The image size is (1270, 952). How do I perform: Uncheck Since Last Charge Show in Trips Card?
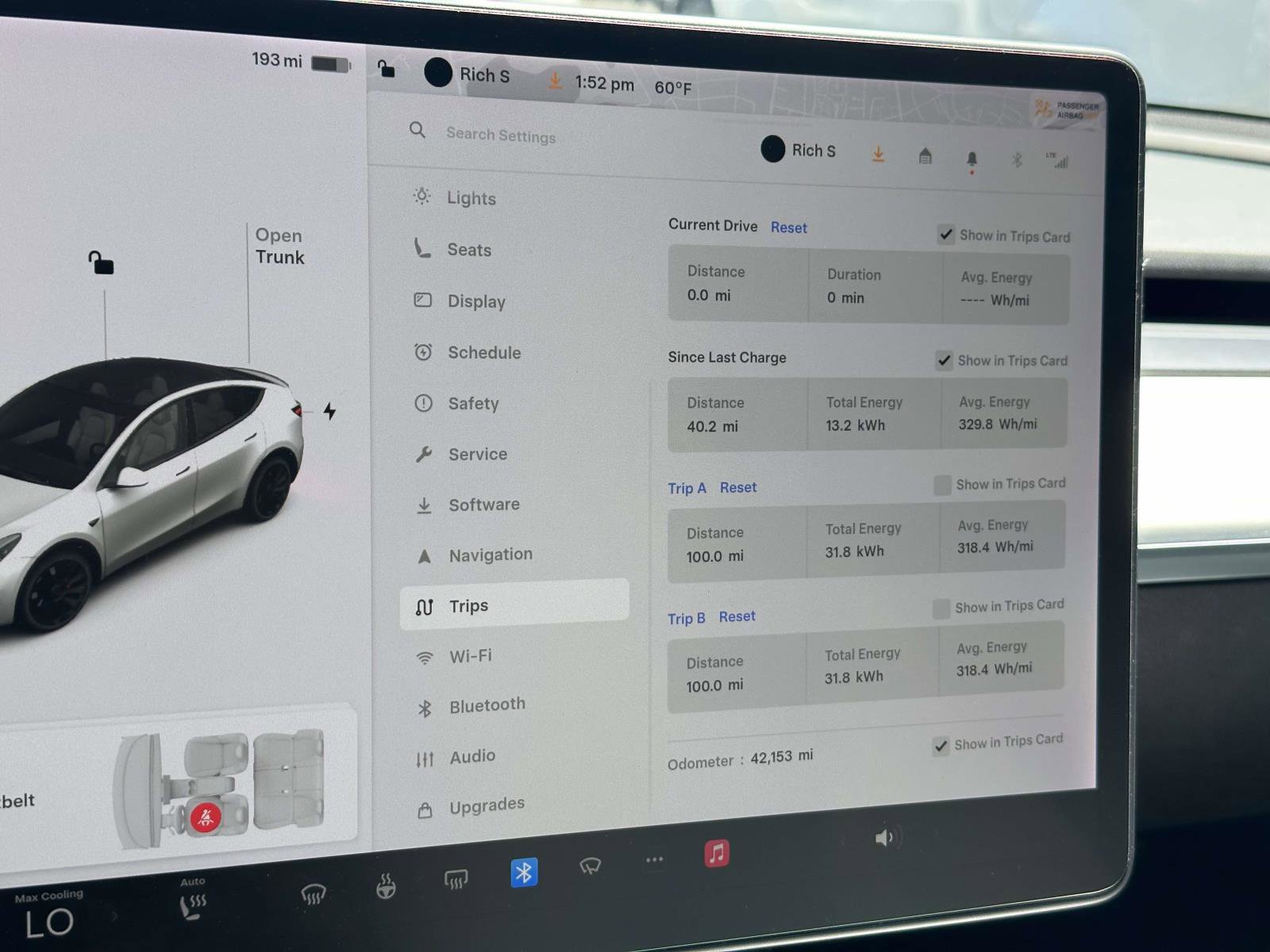944,360
